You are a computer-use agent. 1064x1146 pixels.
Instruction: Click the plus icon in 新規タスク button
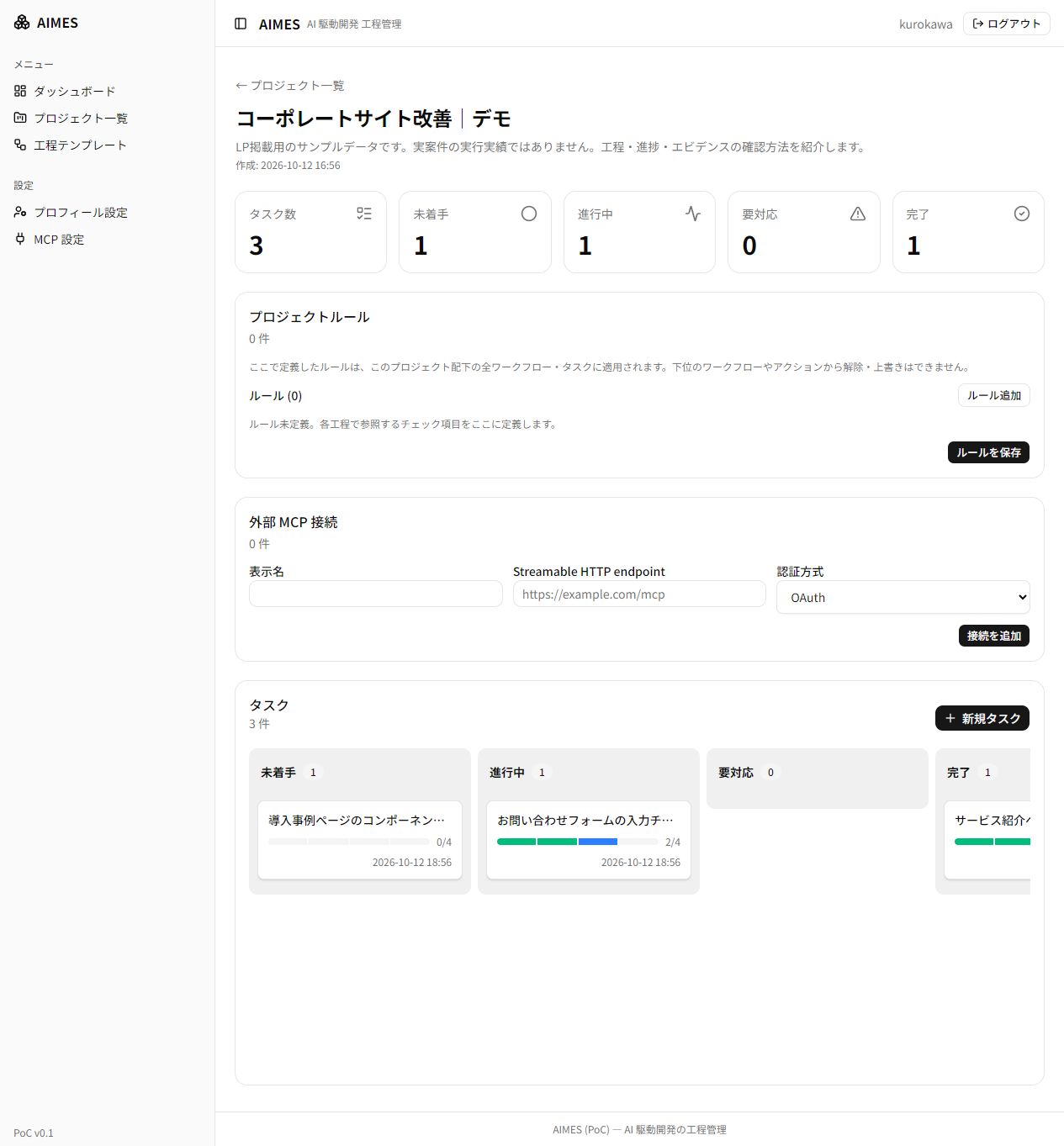[950, 718]
